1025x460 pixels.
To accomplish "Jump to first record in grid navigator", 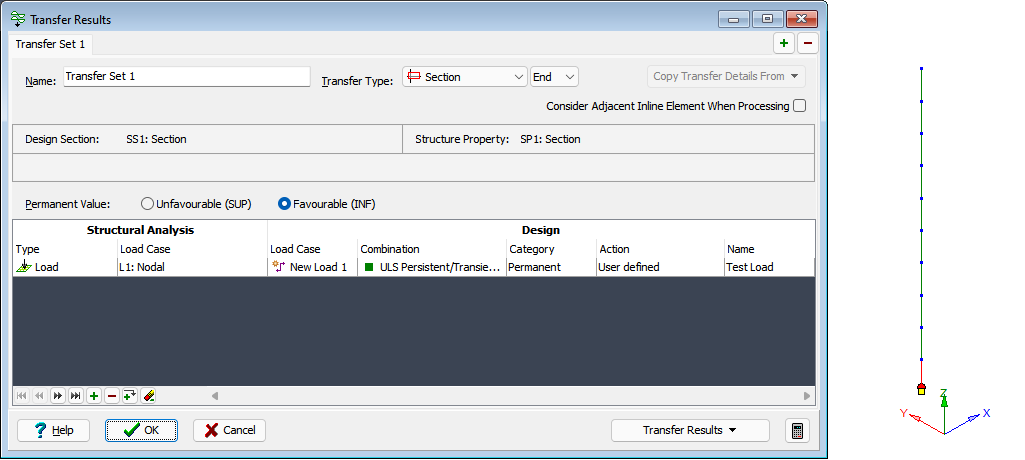I will 22,396.
